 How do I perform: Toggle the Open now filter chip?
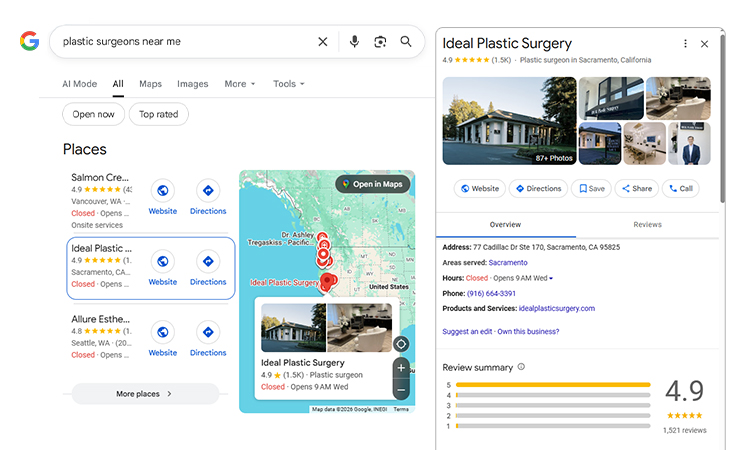(x=93, y=114)
